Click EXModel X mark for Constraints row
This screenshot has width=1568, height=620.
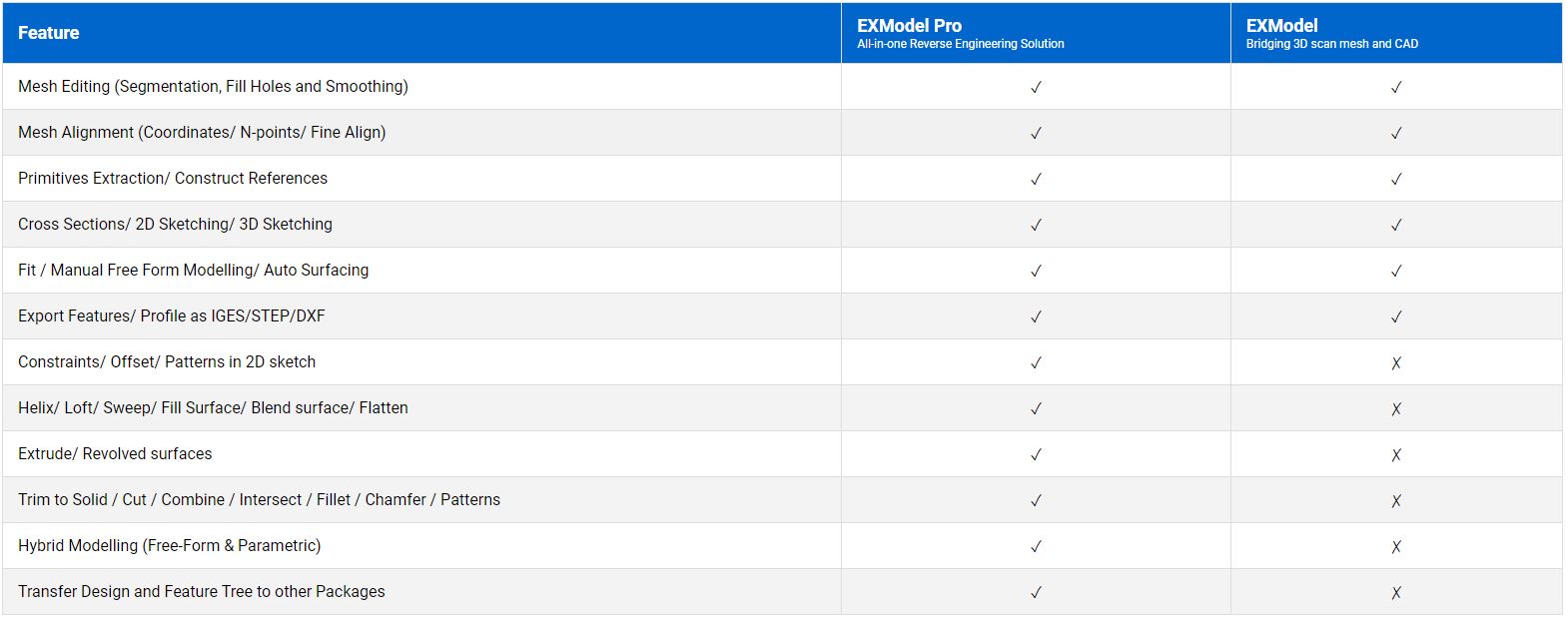click(x=1396, y=362)
